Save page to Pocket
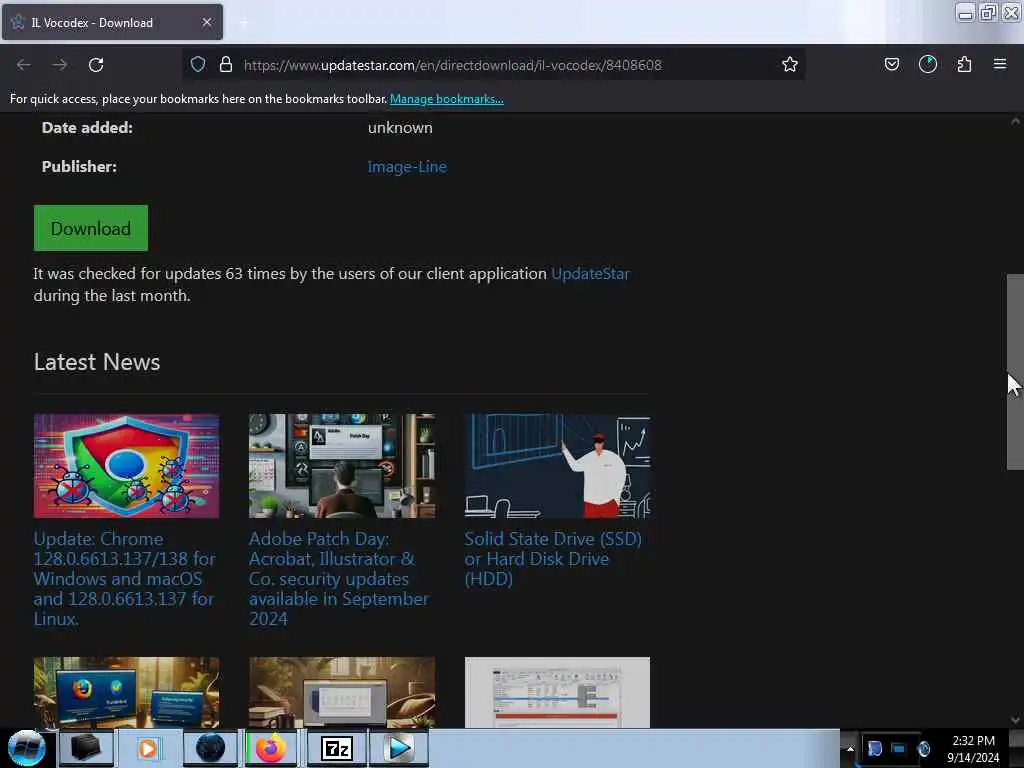 click(891, 64)
